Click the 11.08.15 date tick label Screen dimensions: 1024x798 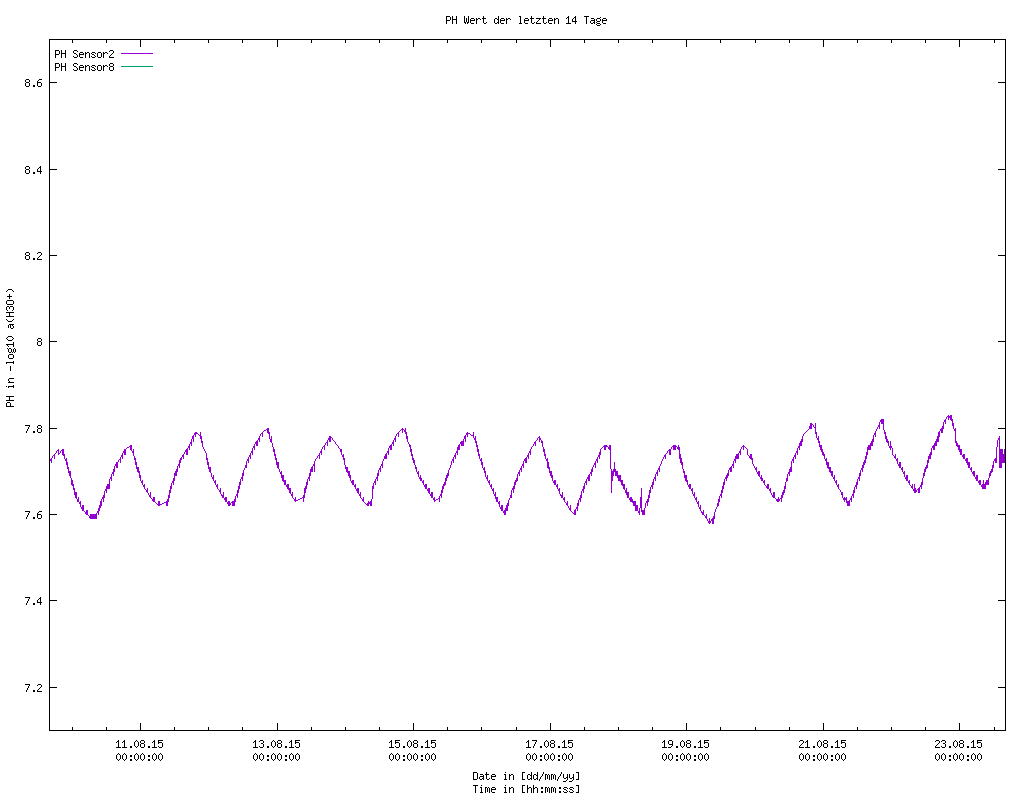pos(140,745)
